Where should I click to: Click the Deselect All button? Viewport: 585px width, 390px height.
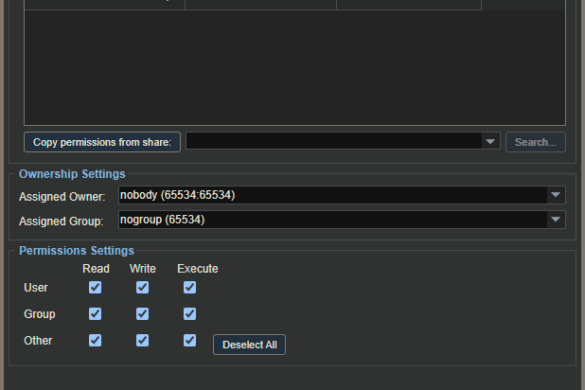[x=249, y=344]
